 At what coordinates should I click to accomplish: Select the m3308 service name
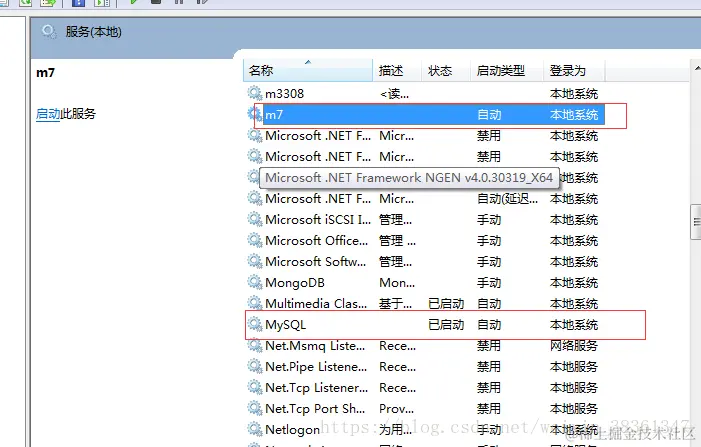pos(284,94)
